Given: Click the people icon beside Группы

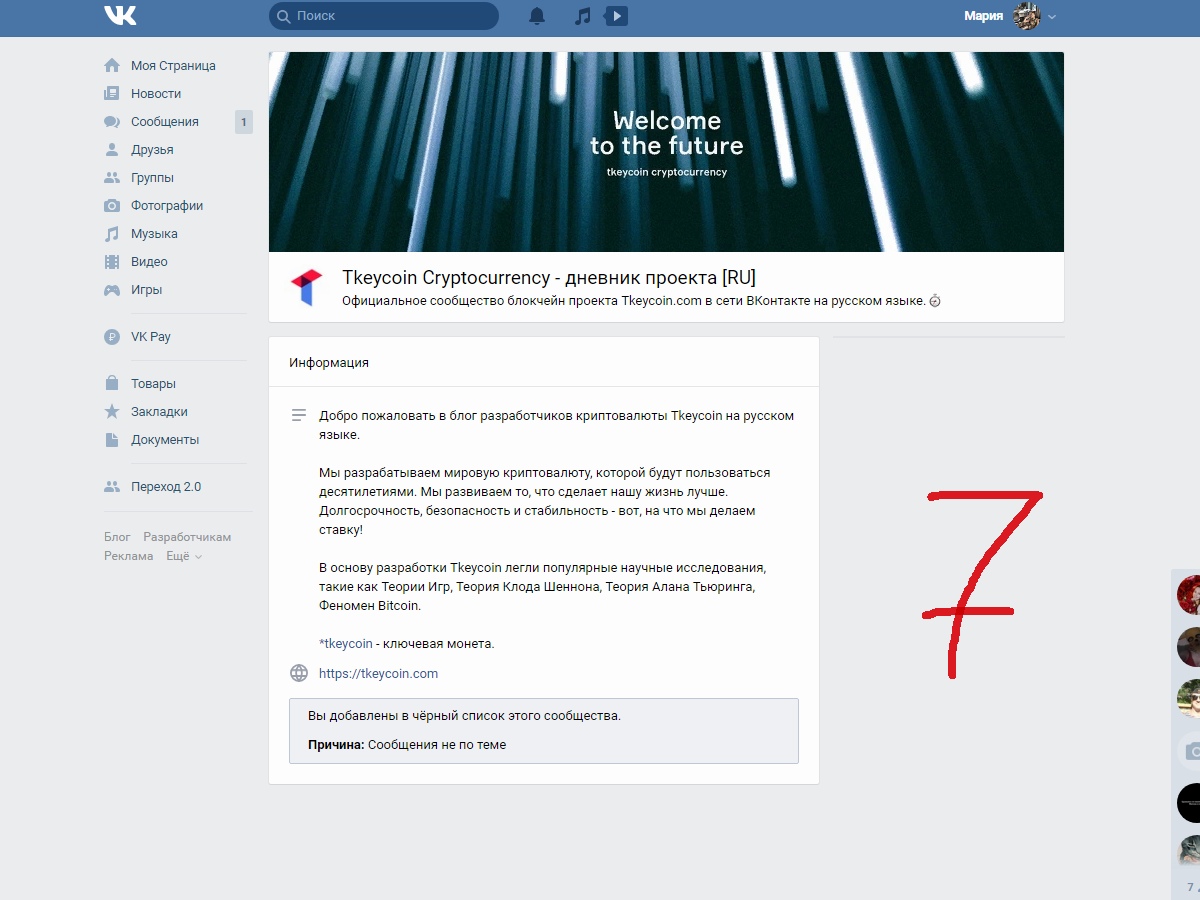Looking at the screenshot, I should coord(112,177).
